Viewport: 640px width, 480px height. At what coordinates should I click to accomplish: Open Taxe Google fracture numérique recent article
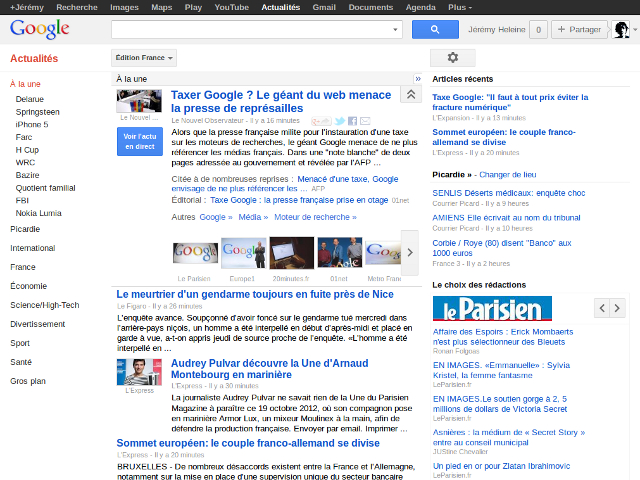tap(510, 102)
